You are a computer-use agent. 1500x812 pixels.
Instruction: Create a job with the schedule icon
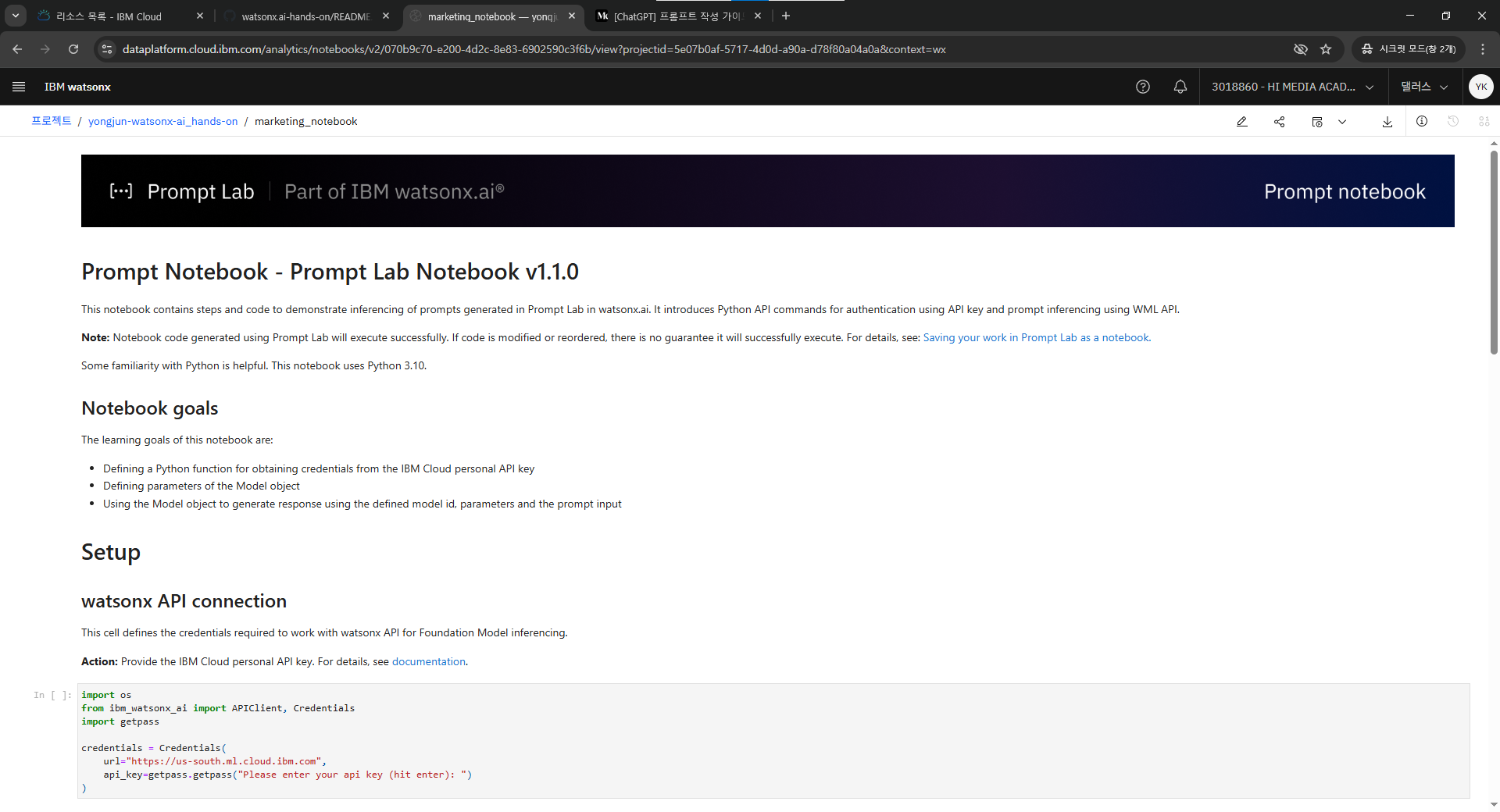(1317, 122)
